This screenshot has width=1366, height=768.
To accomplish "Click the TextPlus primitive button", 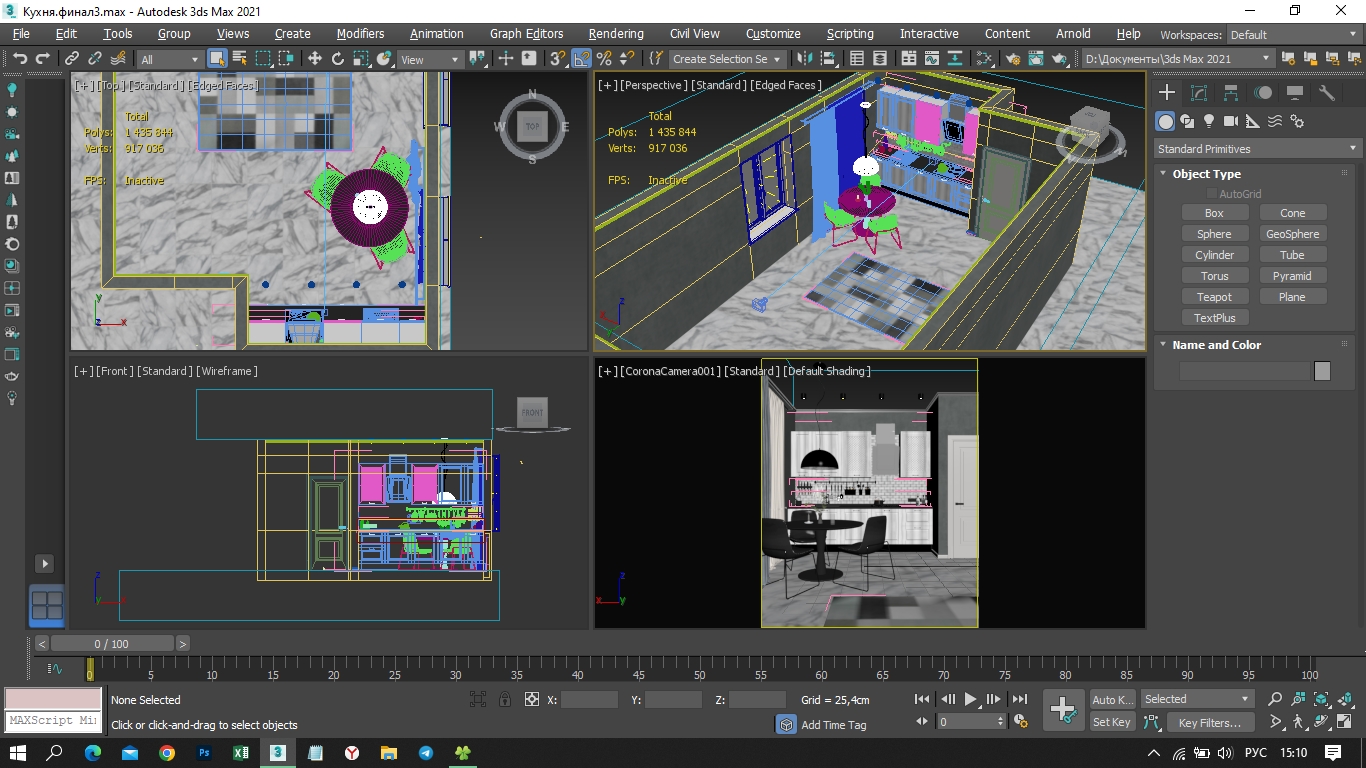I will coord(1214,318).
